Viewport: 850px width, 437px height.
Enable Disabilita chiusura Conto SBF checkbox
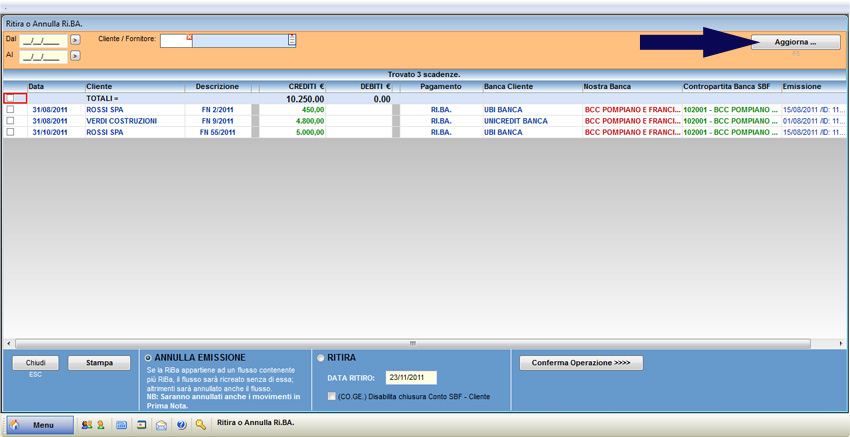tap(332, 397)
